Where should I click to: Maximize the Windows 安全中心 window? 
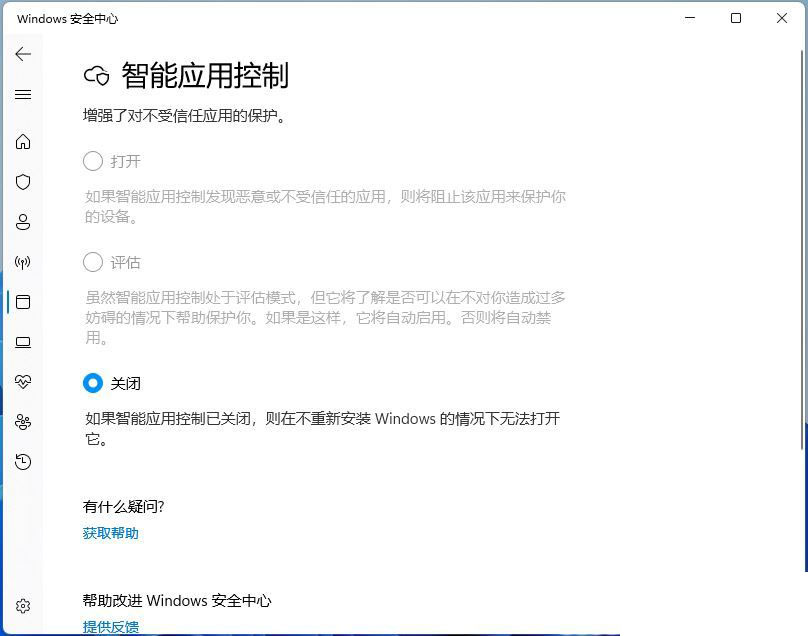[736, 18]
